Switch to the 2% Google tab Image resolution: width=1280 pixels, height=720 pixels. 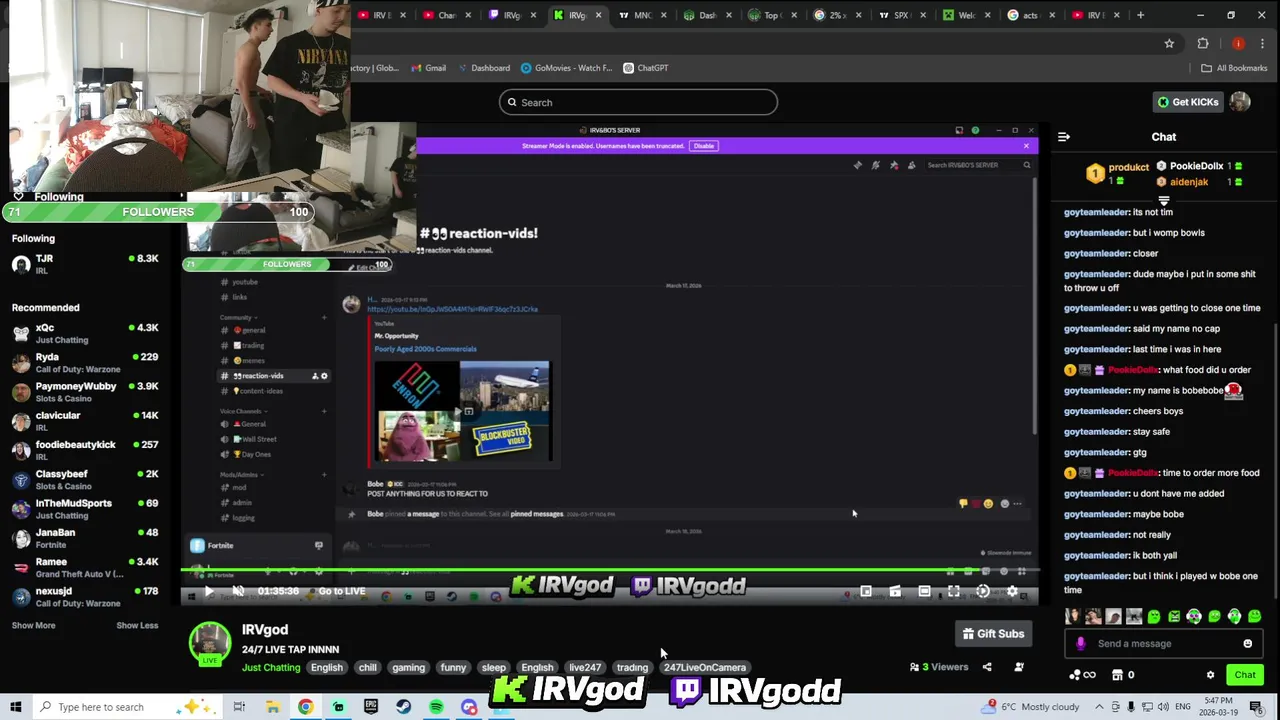832,15
